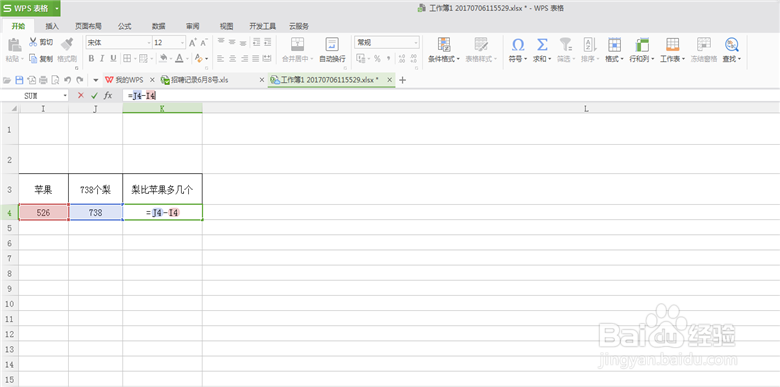
Task: Switch to the 审阅 (Review) ribbon tab
Action: (193, 26)
